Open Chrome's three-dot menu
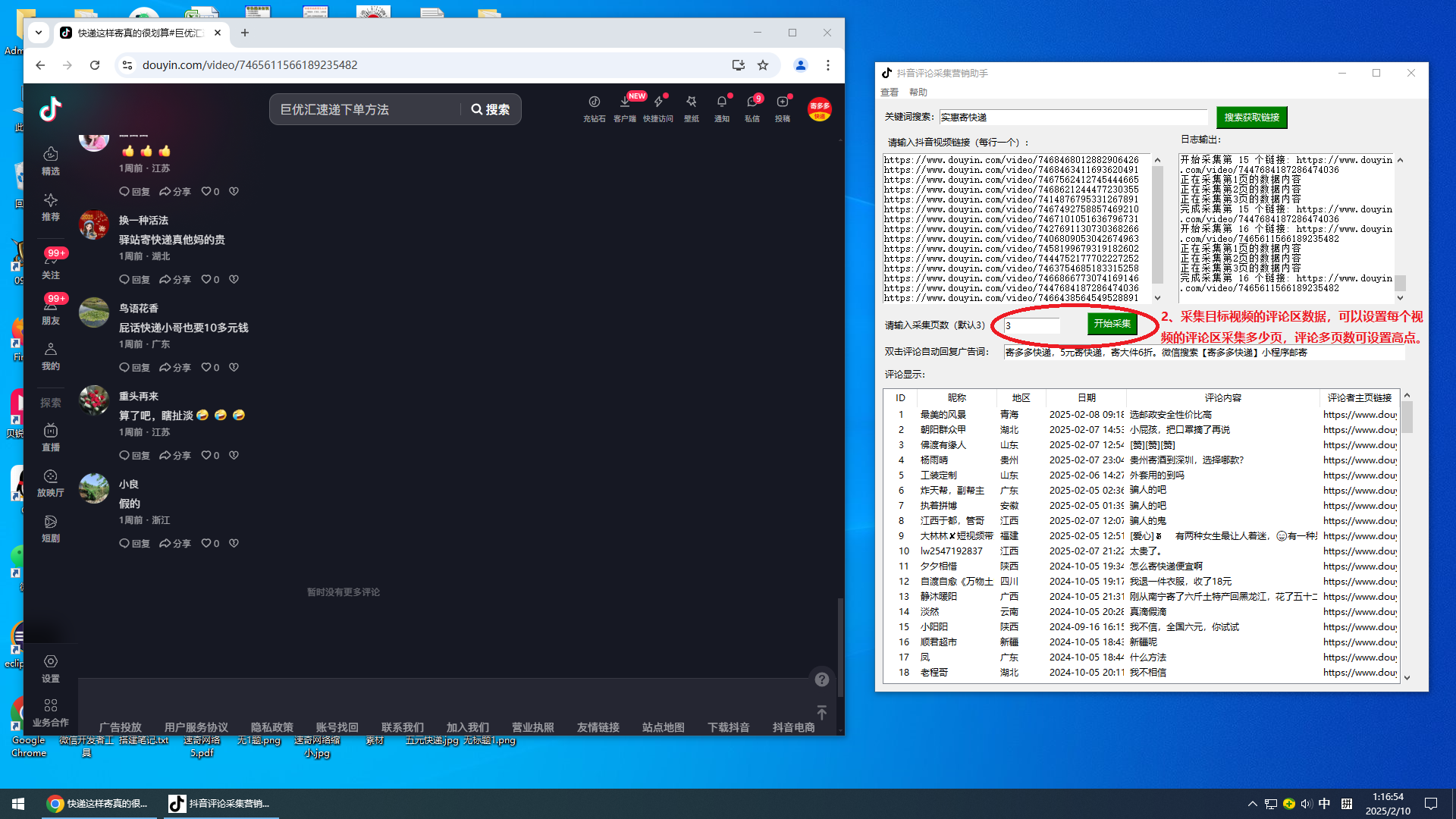 click(x=828, y=65)
